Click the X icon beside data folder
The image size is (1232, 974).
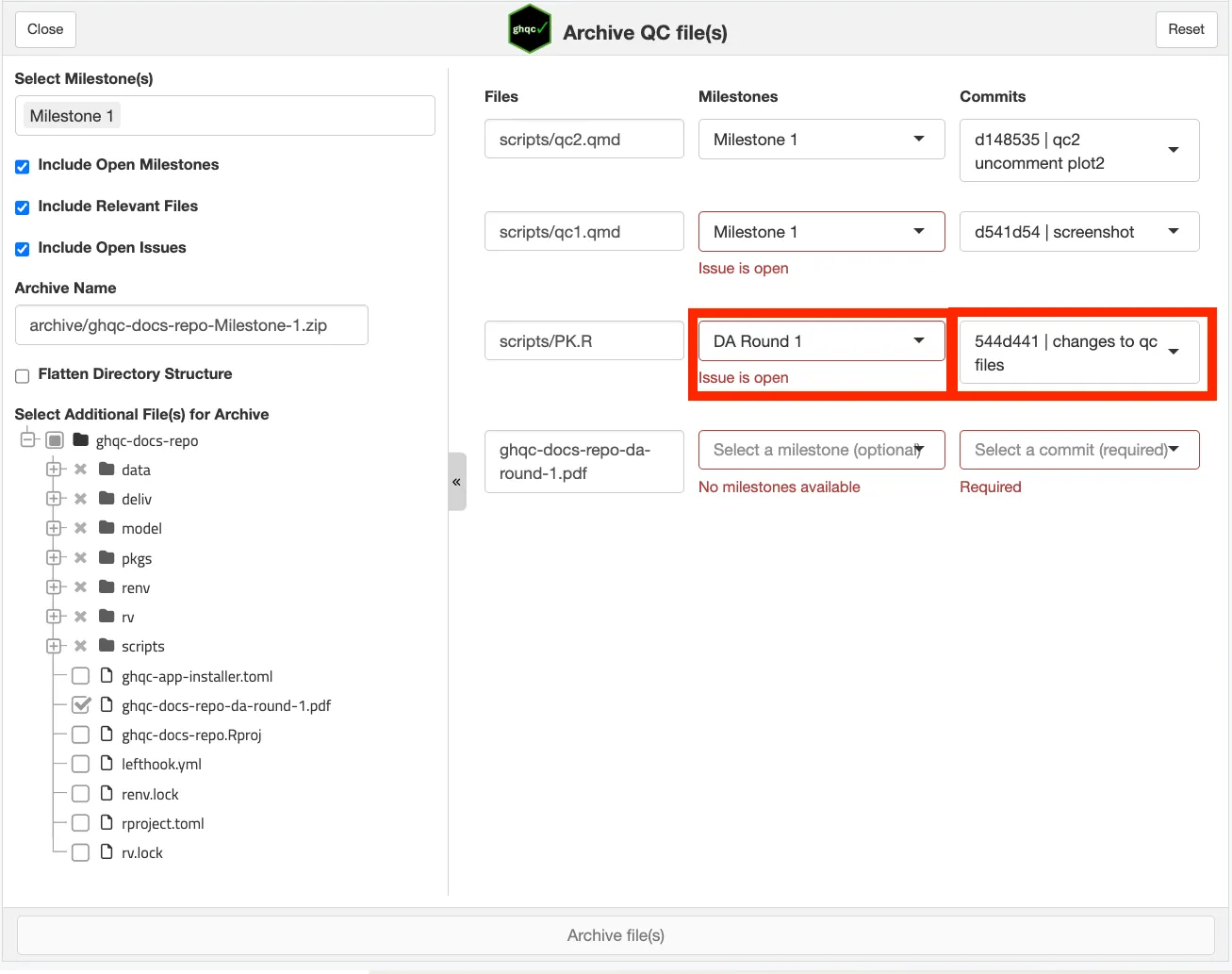[81, 470]
